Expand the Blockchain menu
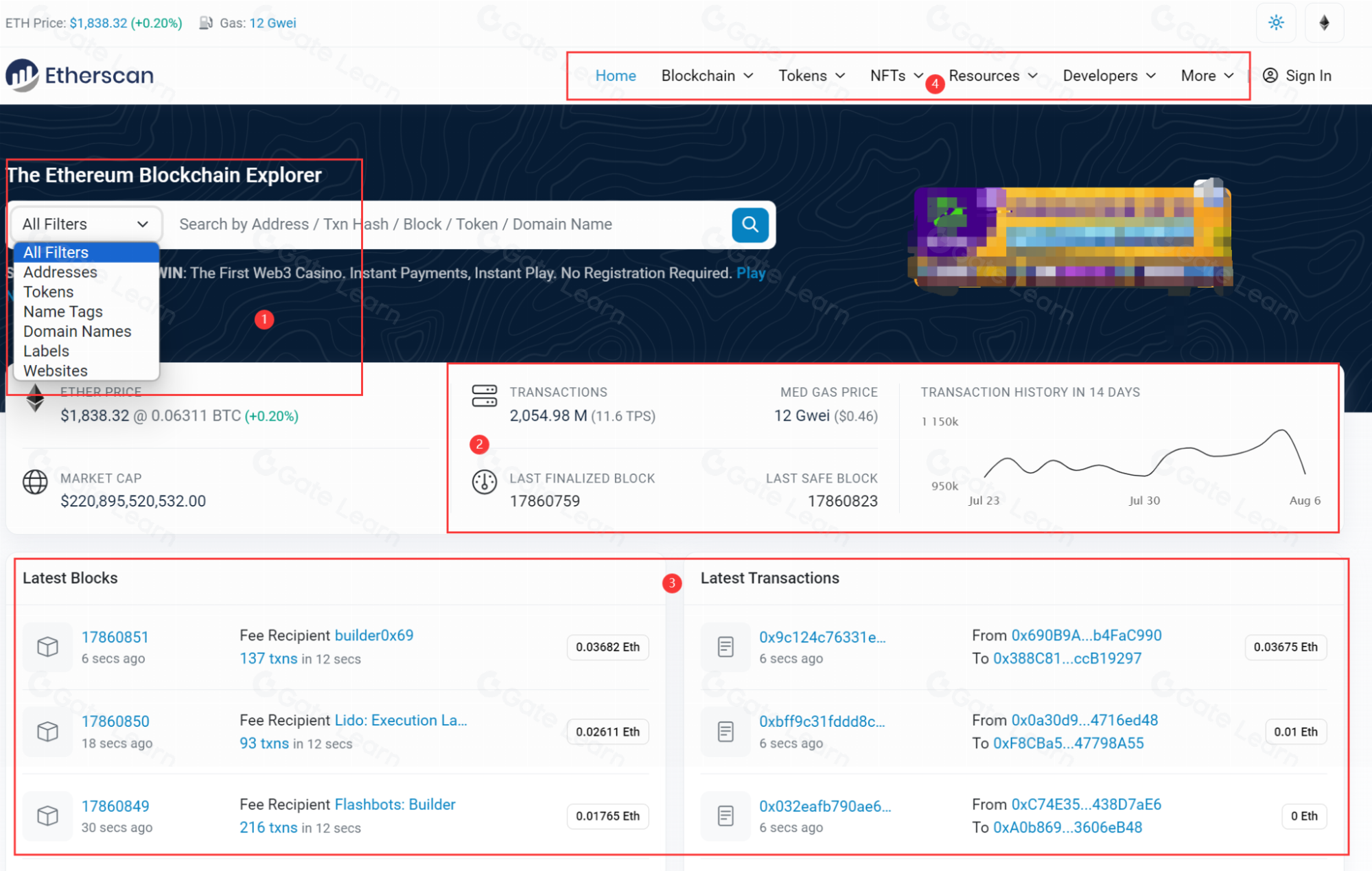The width and height of the screenshot is (1372, 871). 707,76
